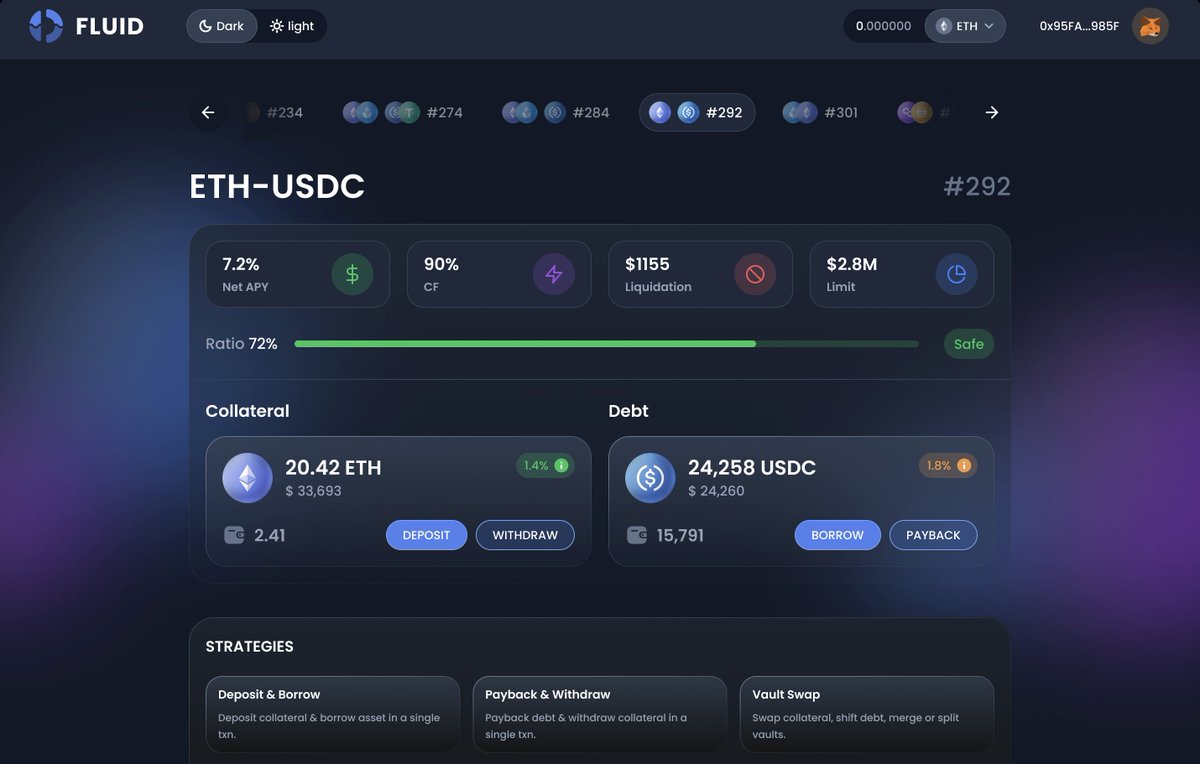Click the PAYBACK button
Image resolution: width=1200 pixels, height=764 pixels.
point(933,535)
